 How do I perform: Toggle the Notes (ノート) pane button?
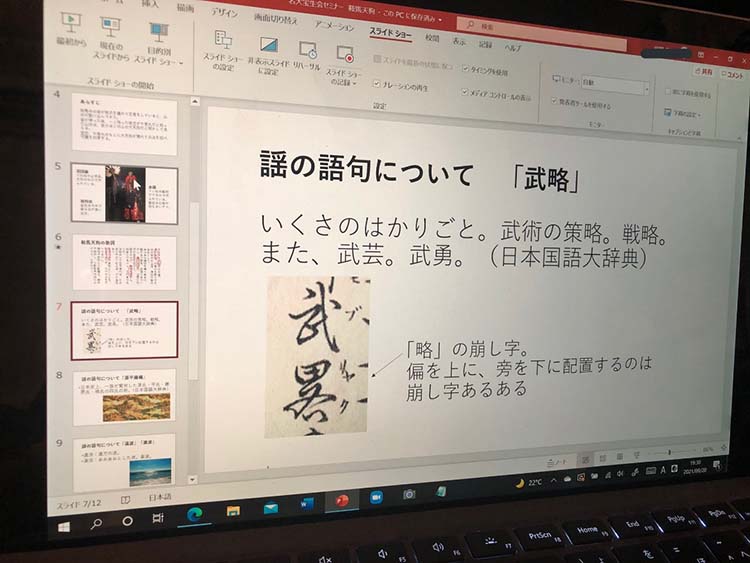click(x=557, y=461)
